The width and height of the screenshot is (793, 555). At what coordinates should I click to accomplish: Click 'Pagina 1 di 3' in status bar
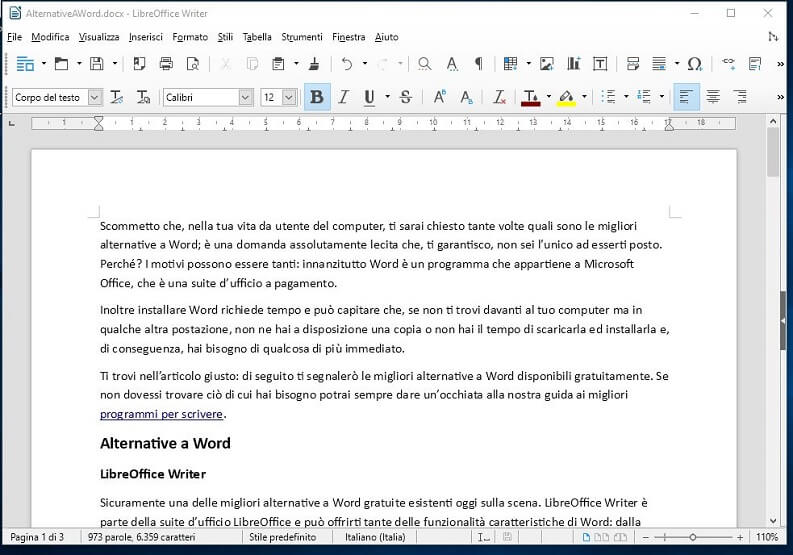37,537
